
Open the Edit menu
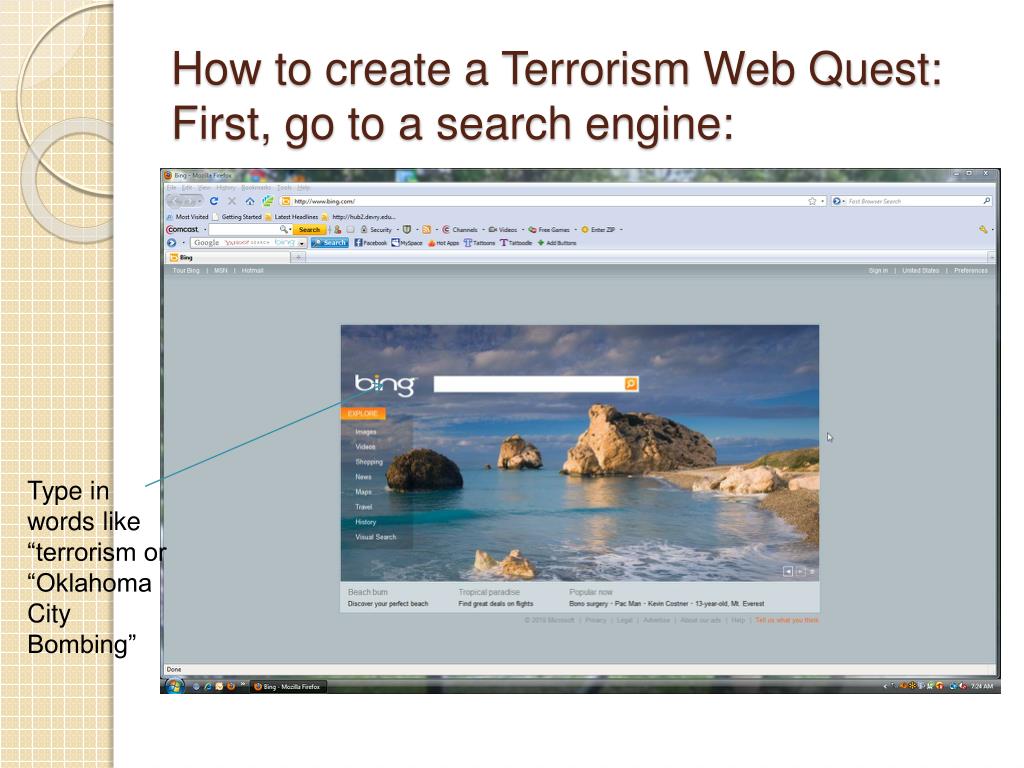click(x=187, y=187)
